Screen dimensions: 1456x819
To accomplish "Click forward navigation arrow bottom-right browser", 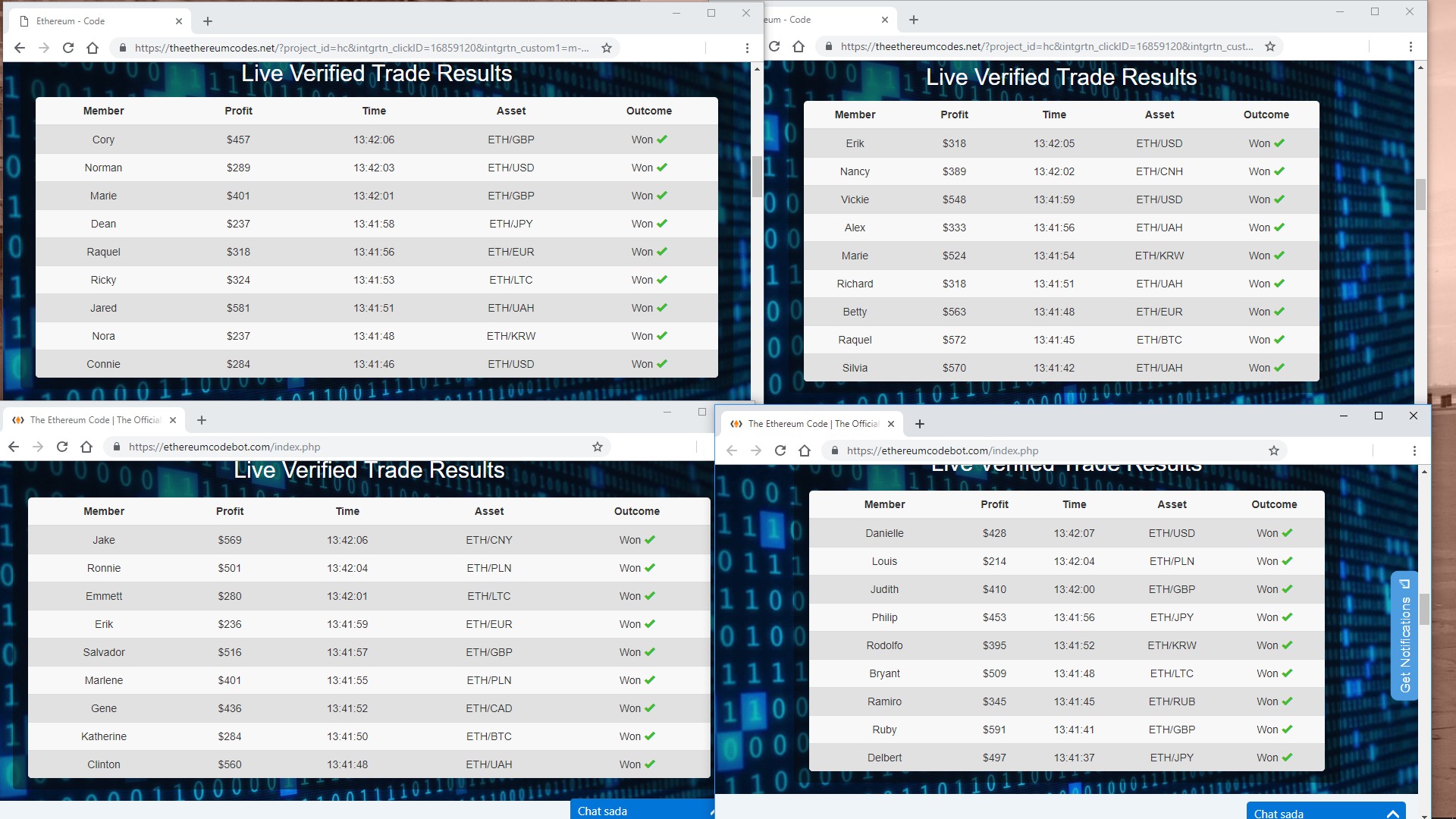I will tap(755, 450).
